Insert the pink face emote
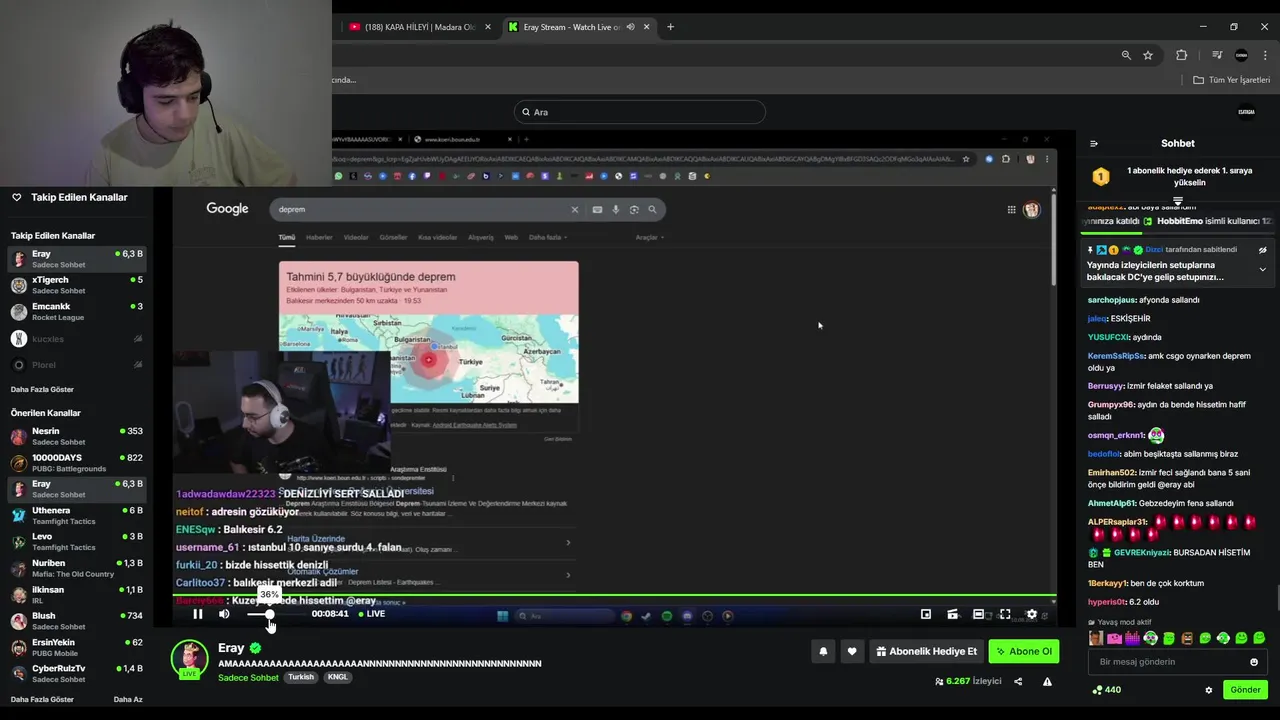Image resolution: width=1280 pixels, height=720 pixels. pos(1114,638)
